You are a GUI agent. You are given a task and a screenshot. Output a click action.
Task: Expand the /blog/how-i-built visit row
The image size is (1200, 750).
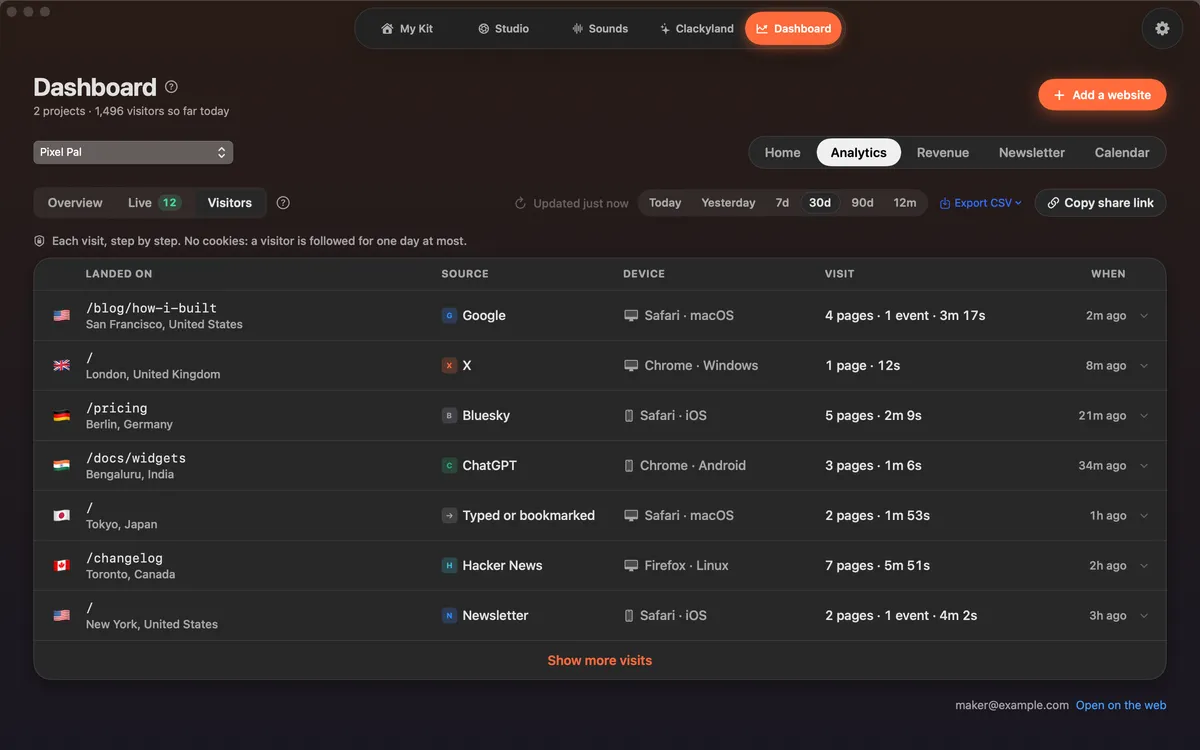(1144, 316)
